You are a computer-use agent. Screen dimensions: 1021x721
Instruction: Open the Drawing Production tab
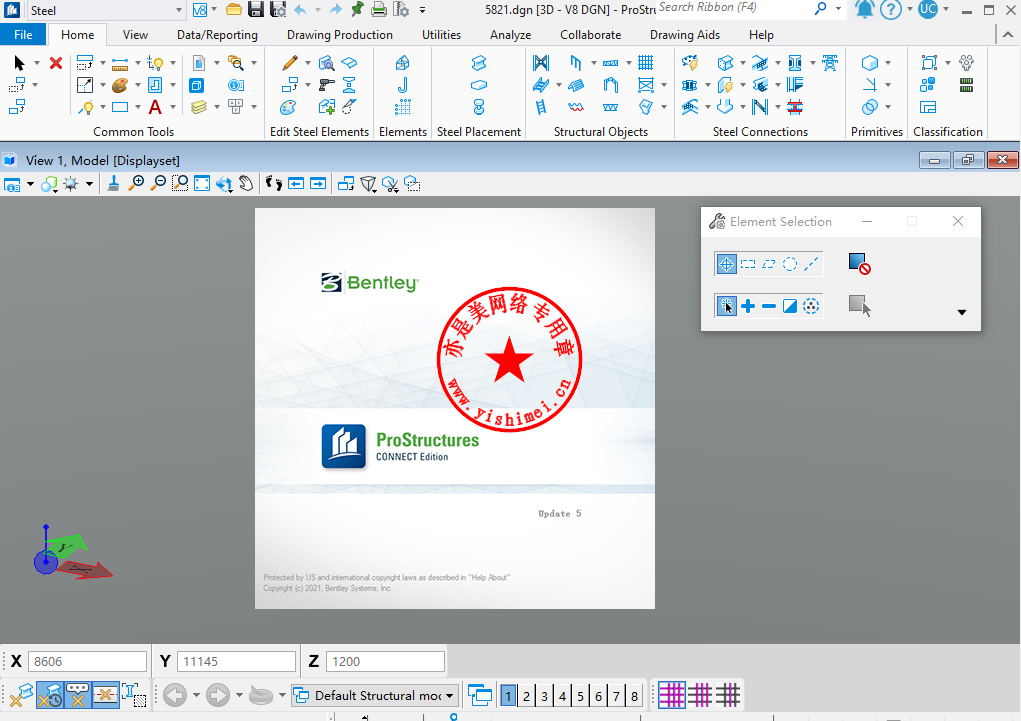point(340,35)
